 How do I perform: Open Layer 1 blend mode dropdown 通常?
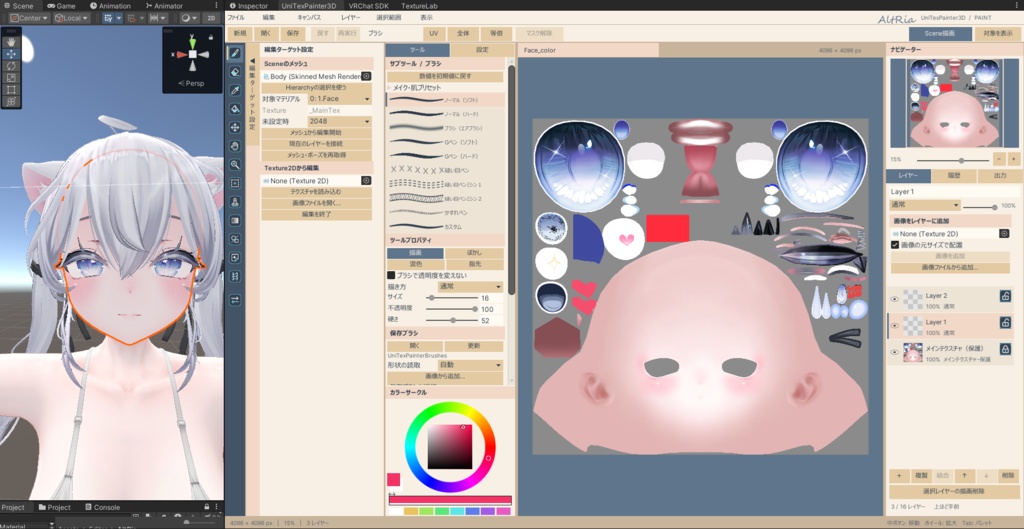tap(925, 205)
